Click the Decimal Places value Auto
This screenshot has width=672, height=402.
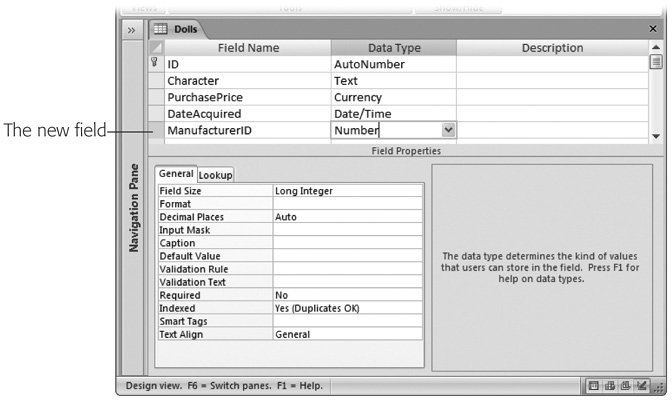click(x=348, y=217)
